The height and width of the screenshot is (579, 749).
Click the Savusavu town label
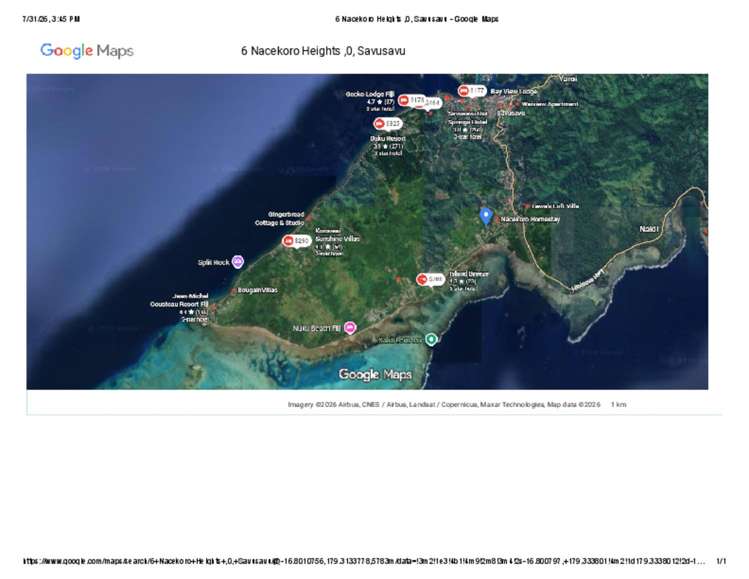pos(512,114)
